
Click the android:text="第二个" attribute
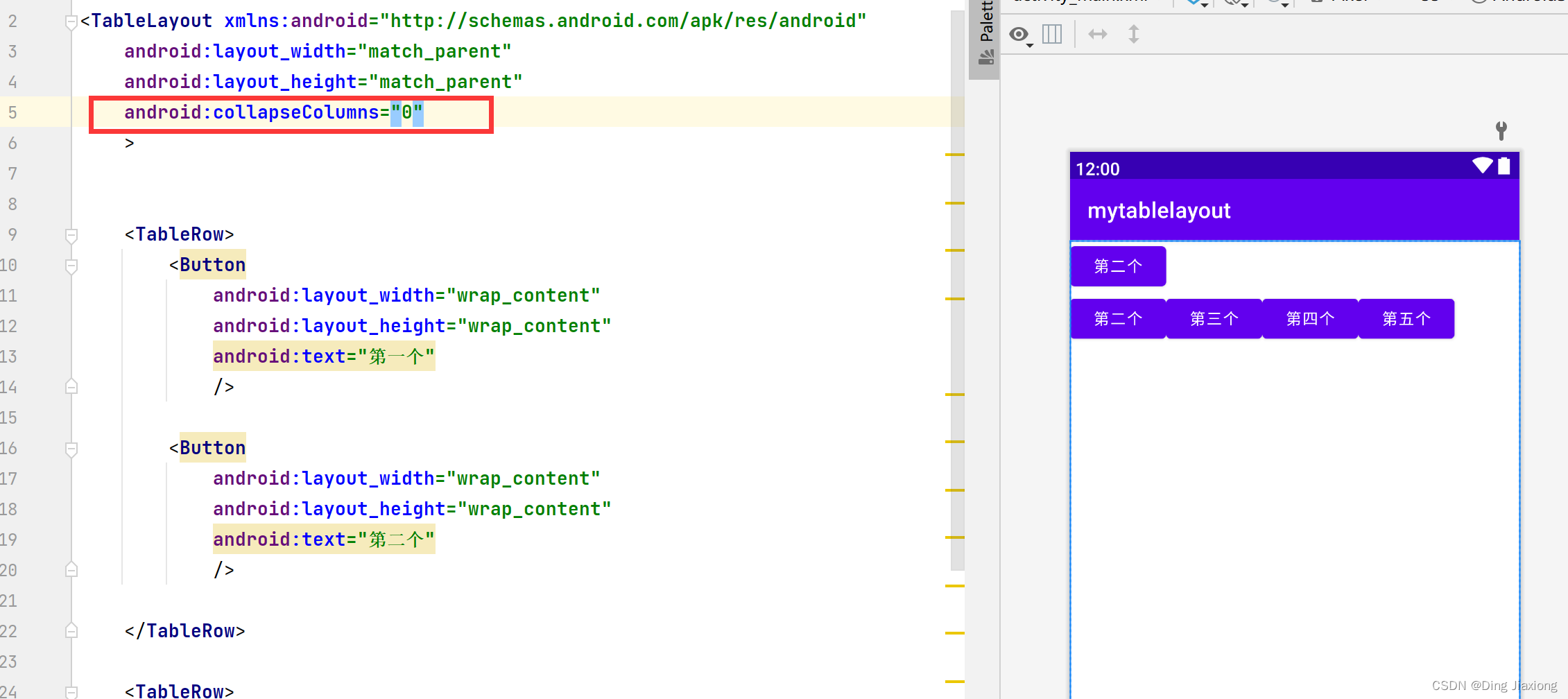point(324,540)
